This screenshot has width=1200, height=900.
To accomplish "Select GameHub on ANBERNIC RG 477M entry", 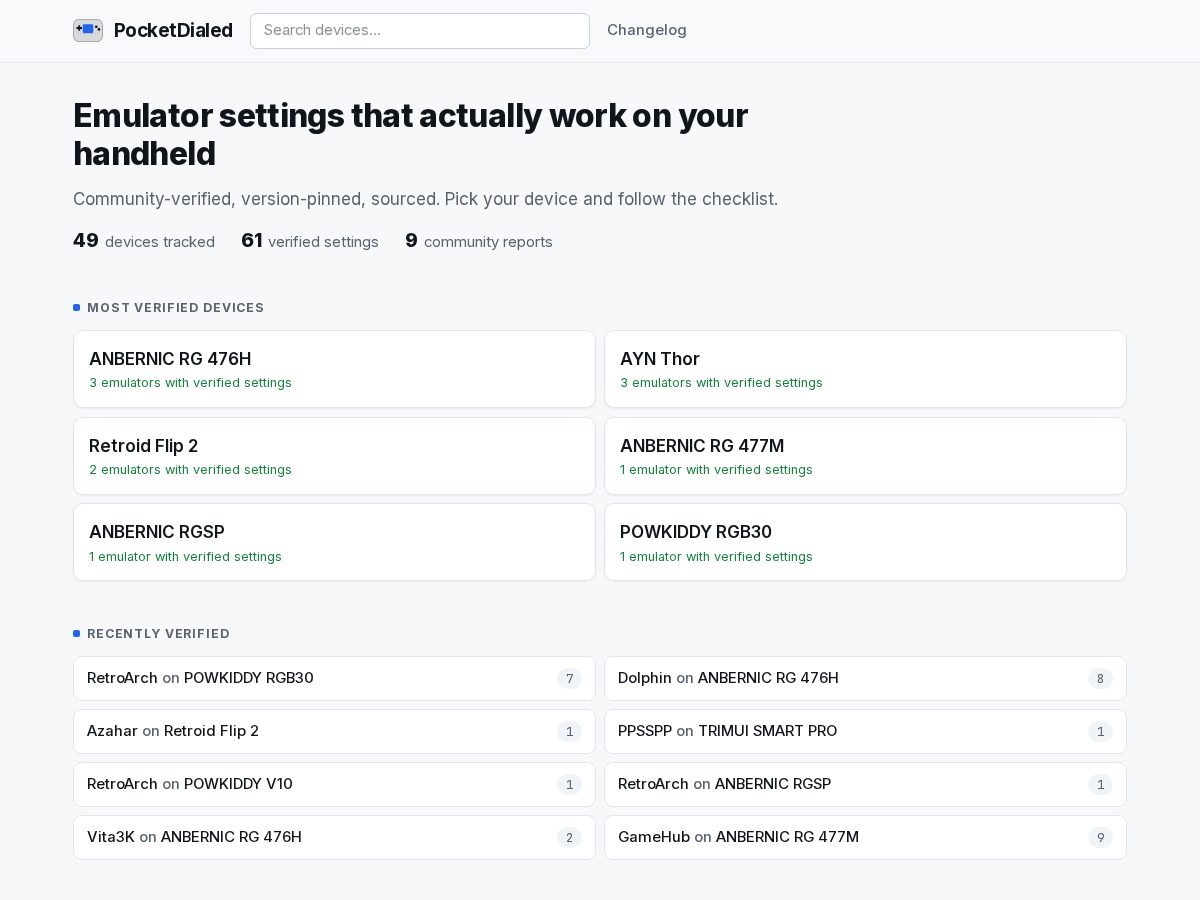I will tap(865, 837).
